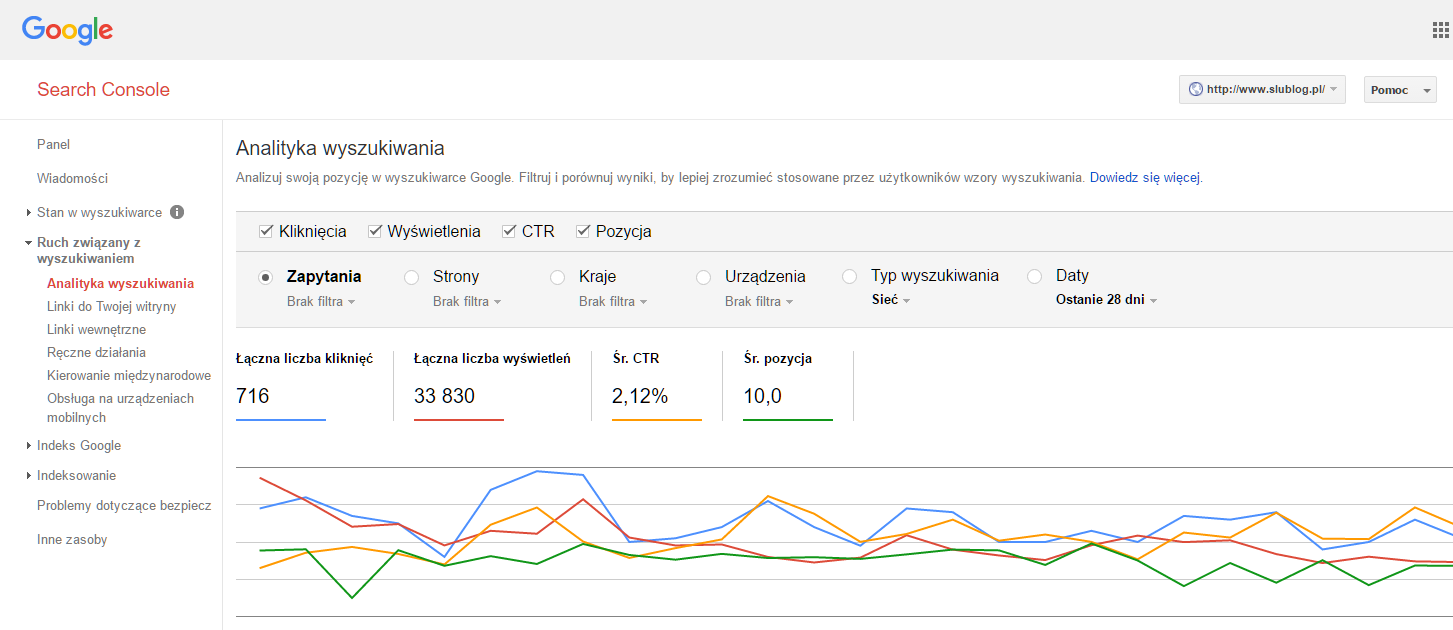
Task: Click the globe icon in site selector
Action: 1195,89
